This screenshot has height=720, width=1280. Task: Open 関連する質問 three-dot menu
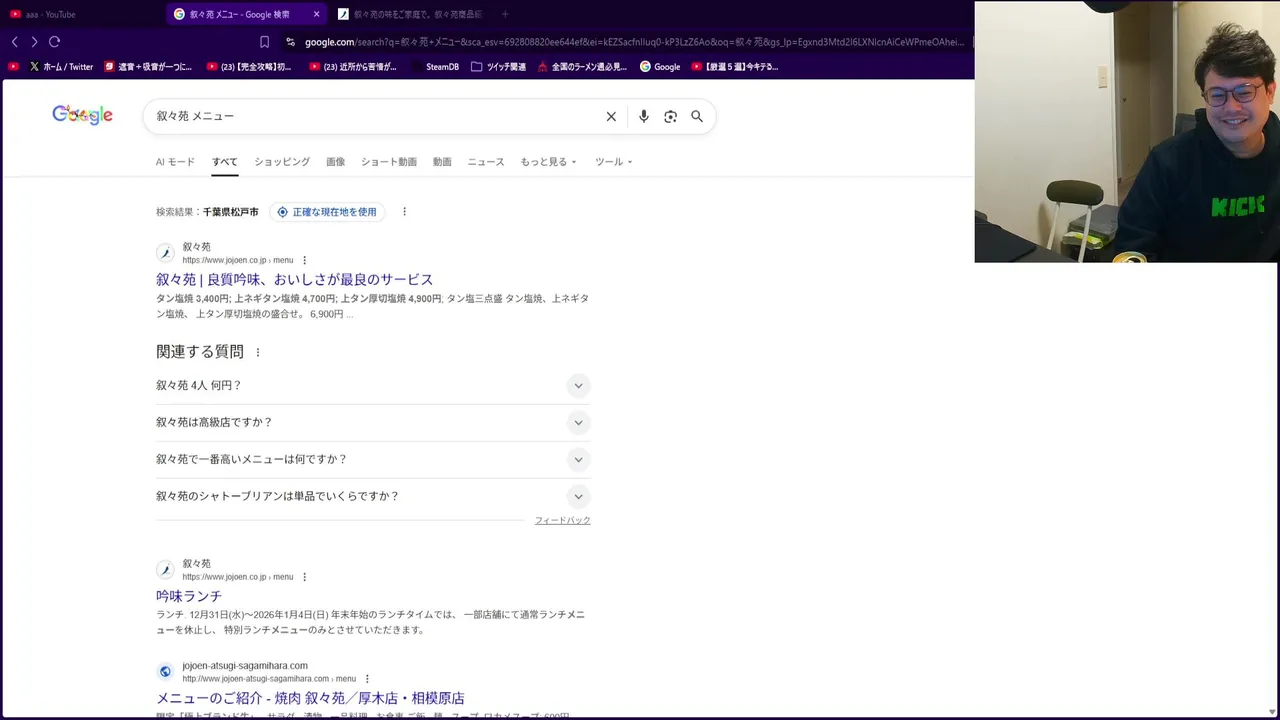258,353
